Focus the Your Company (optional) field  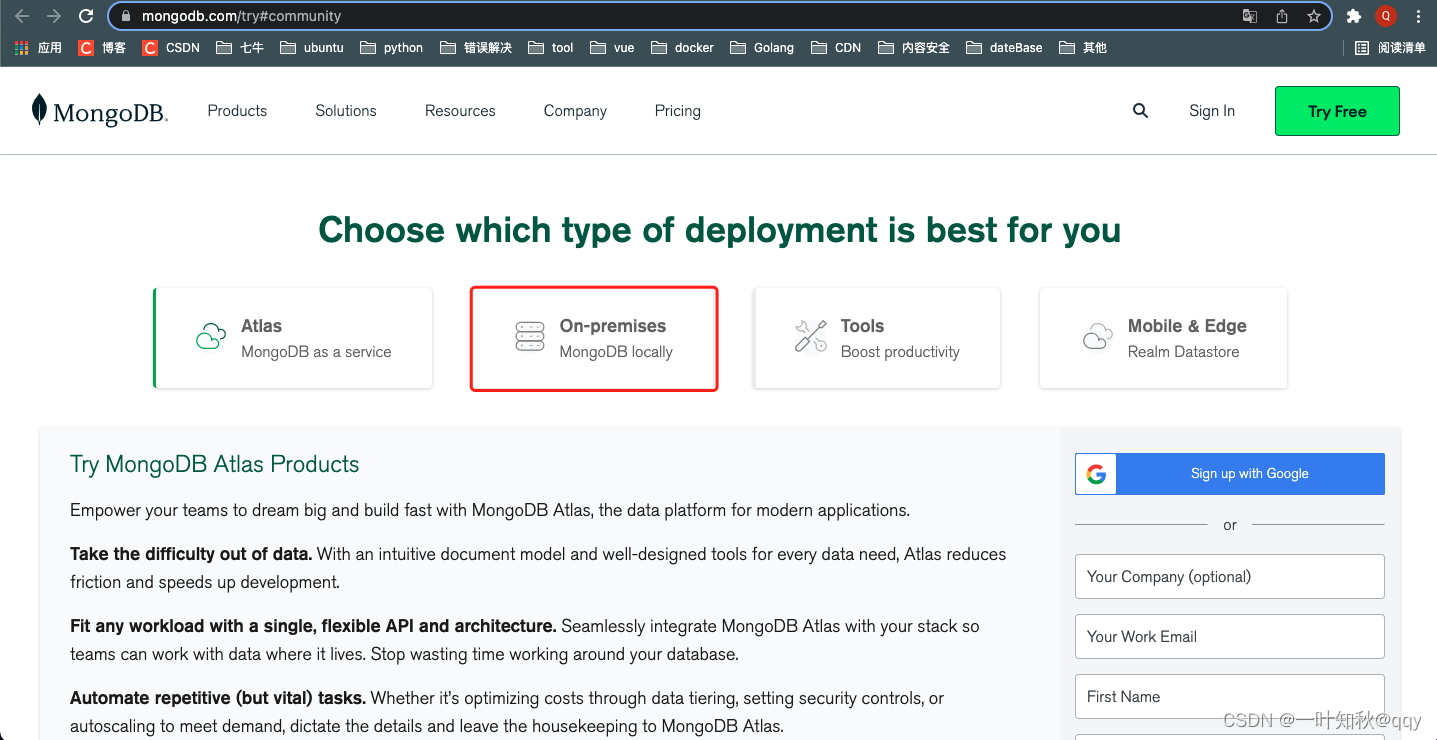pos(1230,577)
